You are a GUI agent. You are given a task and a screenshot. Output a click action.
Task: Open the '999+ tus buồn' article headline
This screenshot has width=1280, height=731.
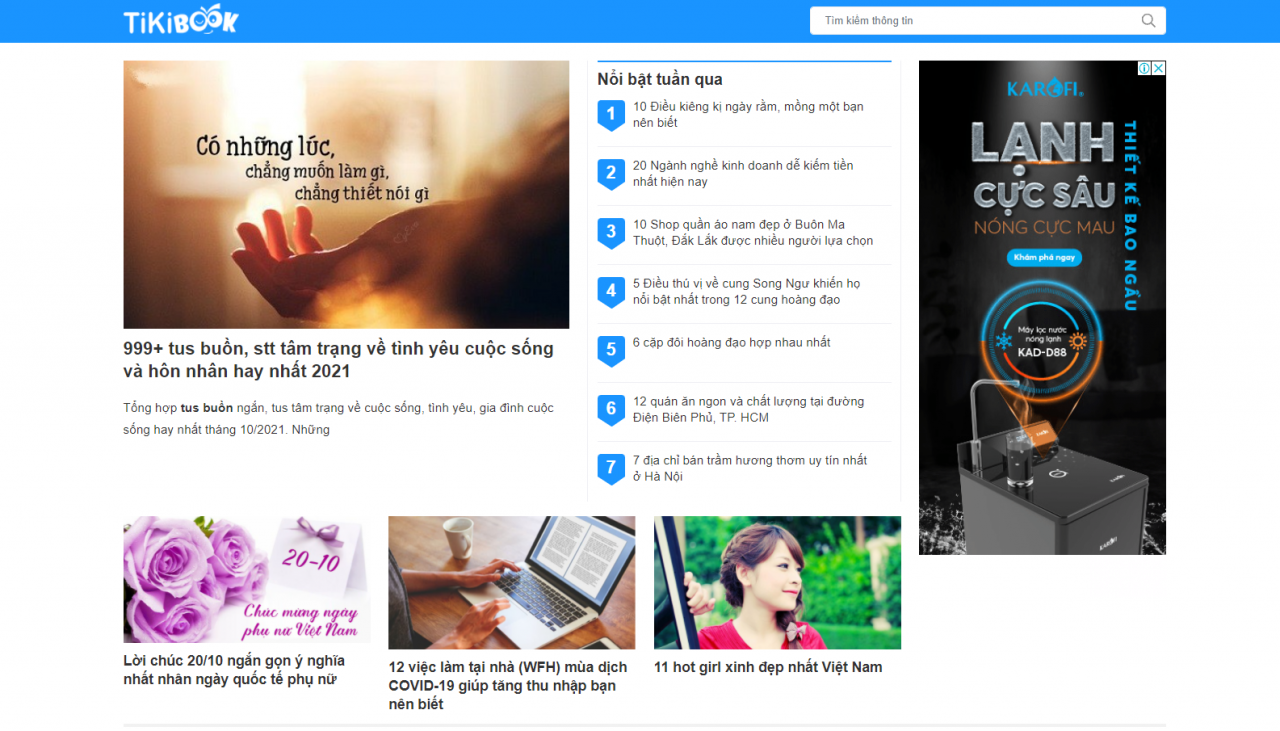[338, 360]
